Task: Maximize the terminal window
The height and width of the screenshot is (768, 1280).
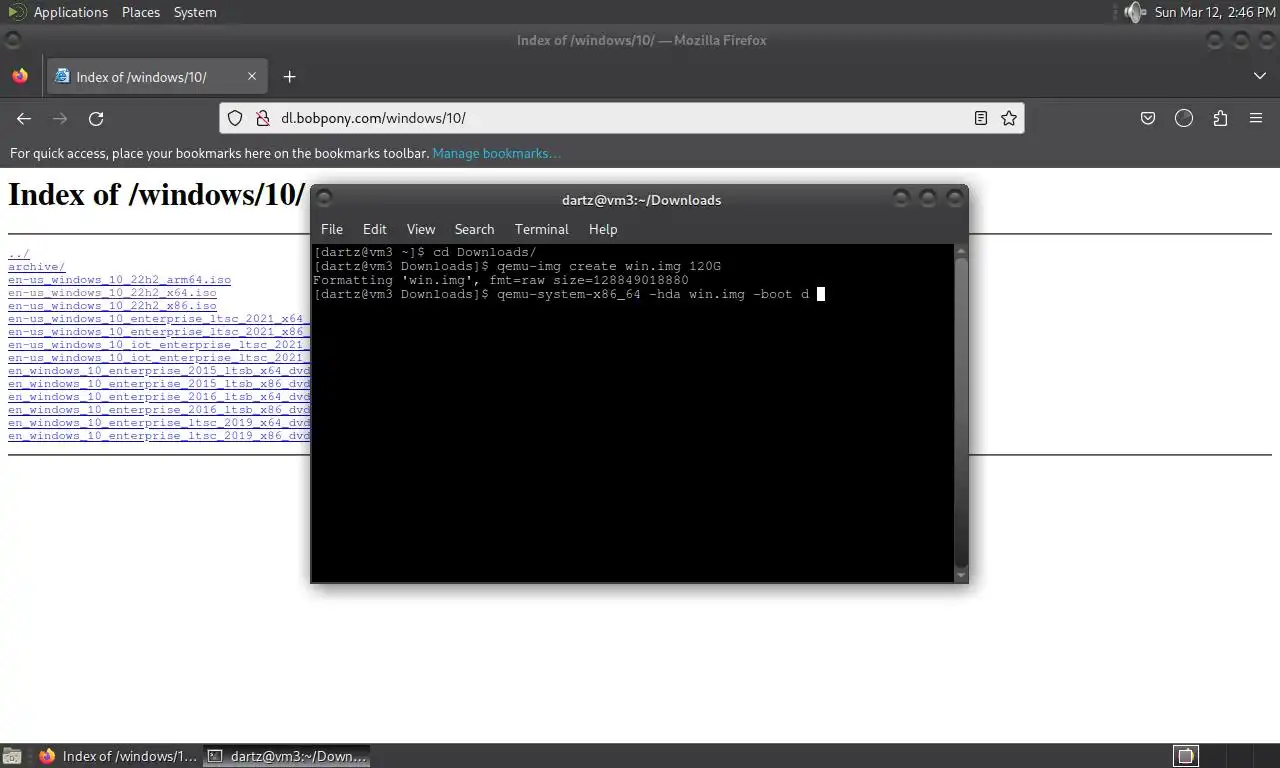Action: pyautogui.click(x=928, y=198)
